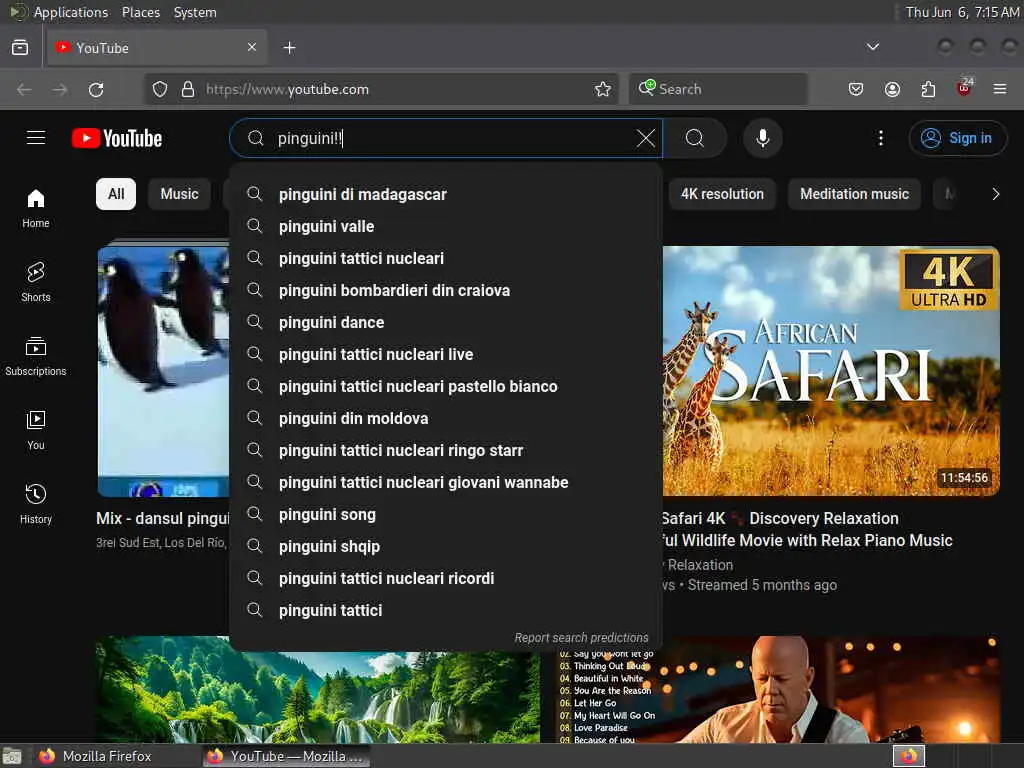Select the Music filter chip
This screenshot has height=768, width=1024.
coord(179,194)
